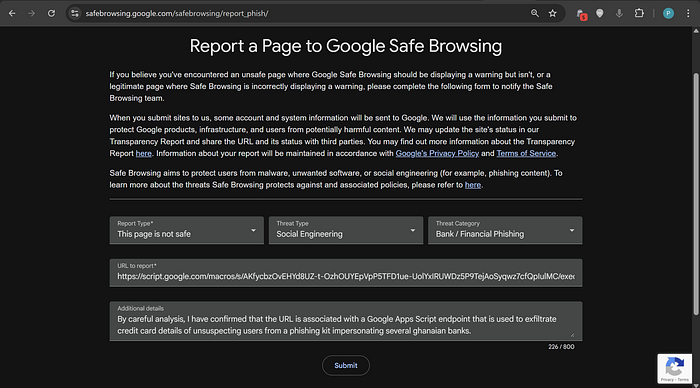
Task: Click the URL to report field
Action: click(x=346, y=273)
